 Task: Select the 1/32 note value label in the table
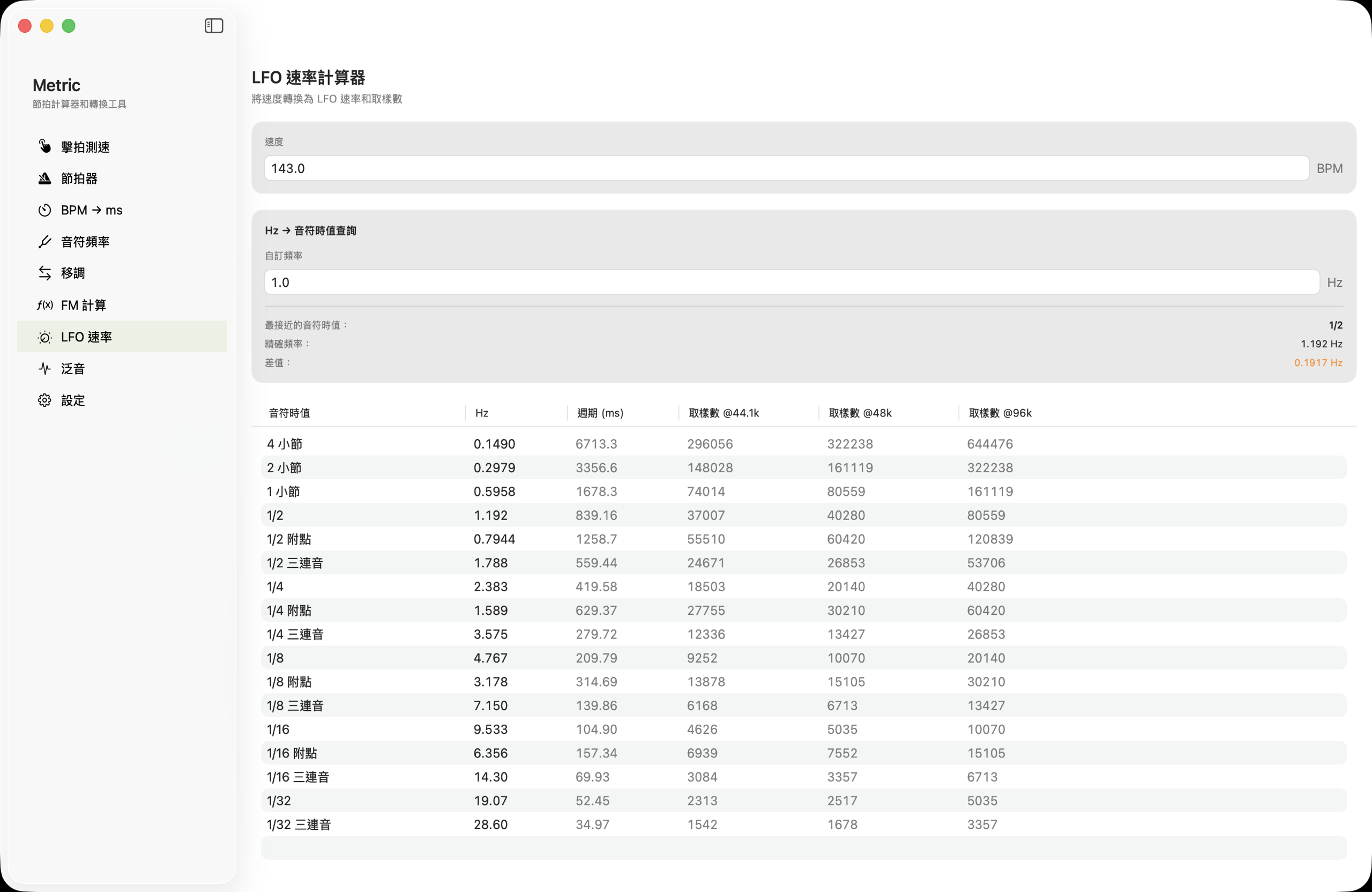[279, 801]
